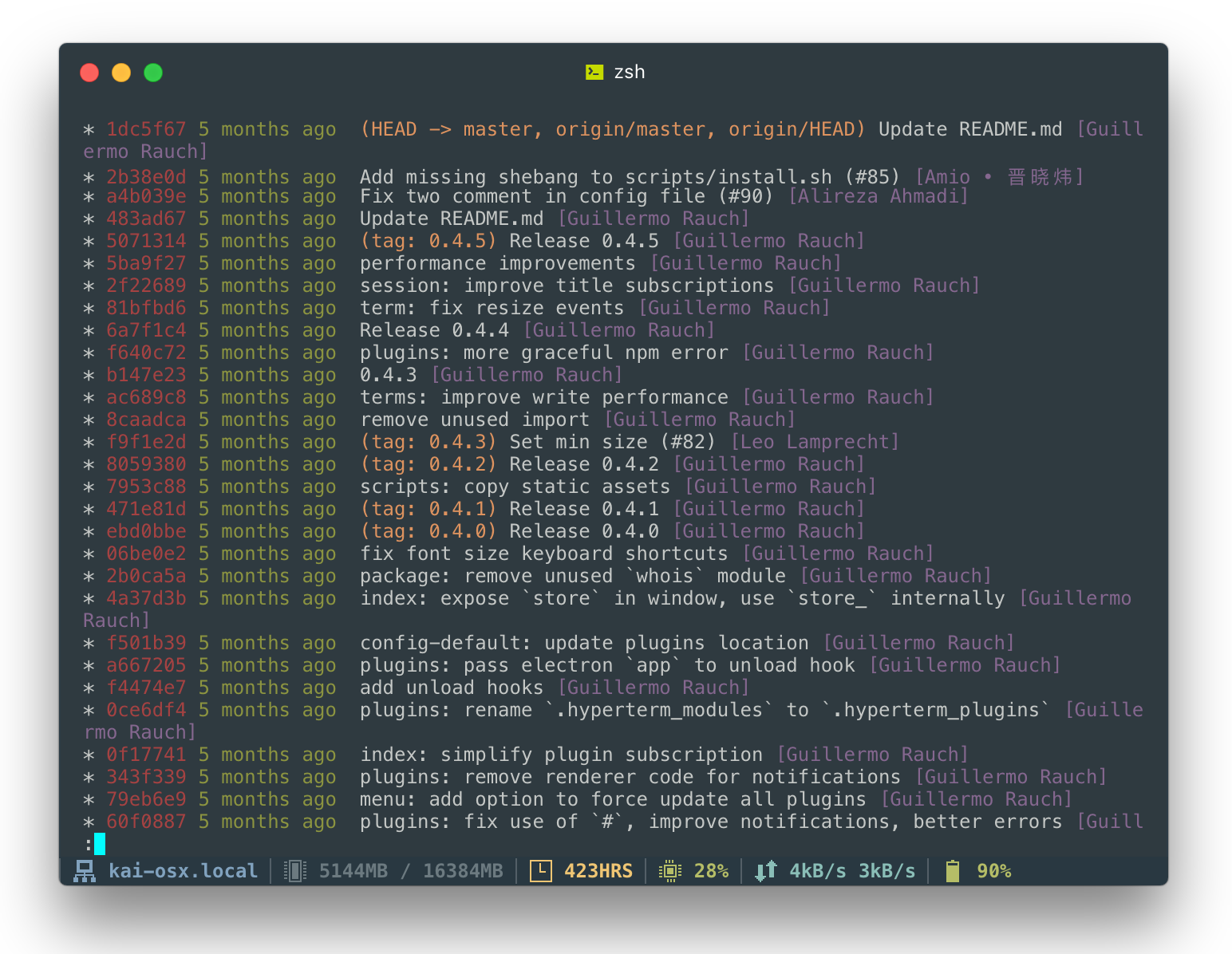Image resolution: width=1232 pixels, height=954 pixels.
Task: Click commit hash 1dc5f67
Action: coord(146,129)
